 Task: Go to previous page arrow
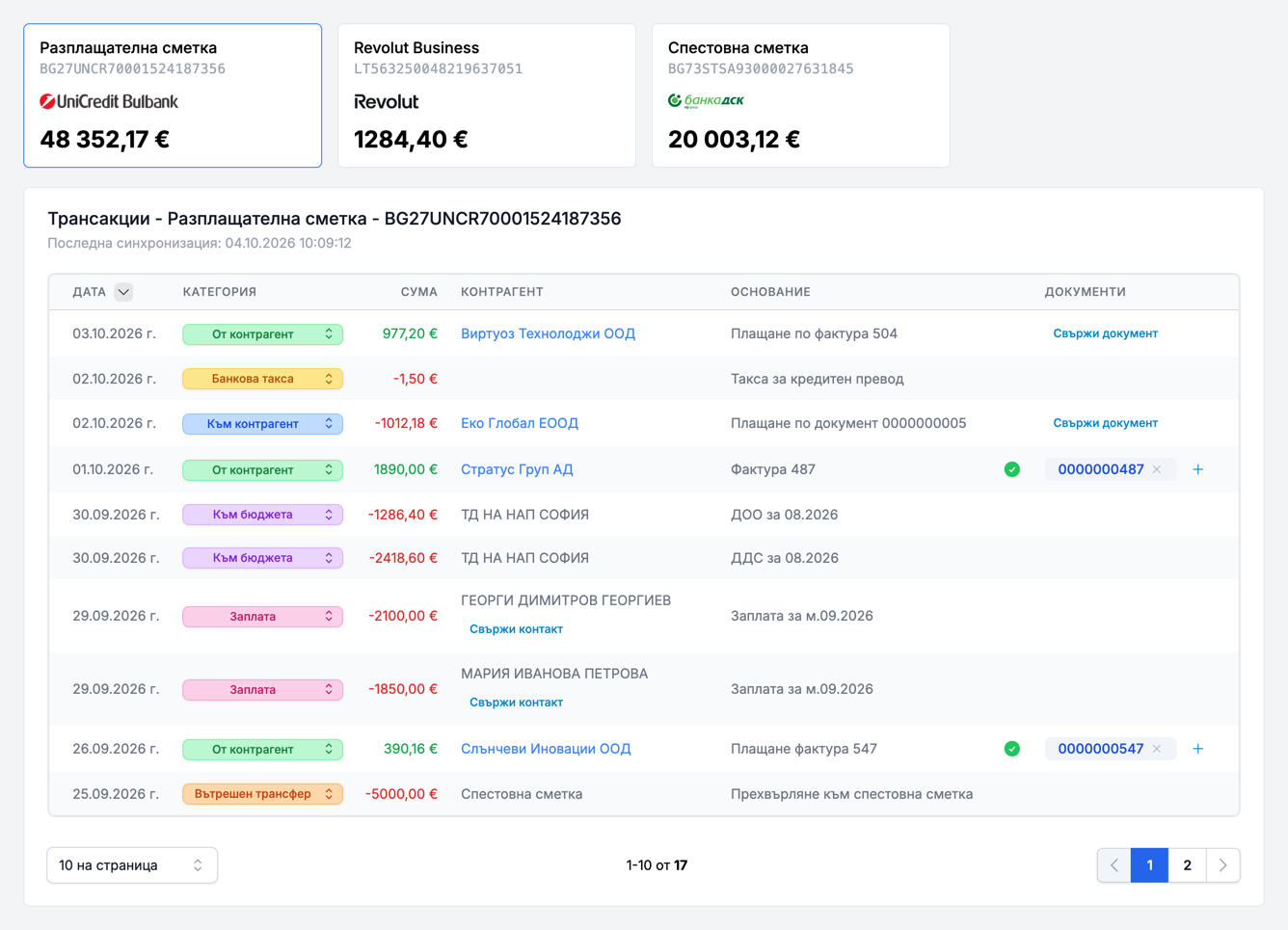[x=1114, y=865]
